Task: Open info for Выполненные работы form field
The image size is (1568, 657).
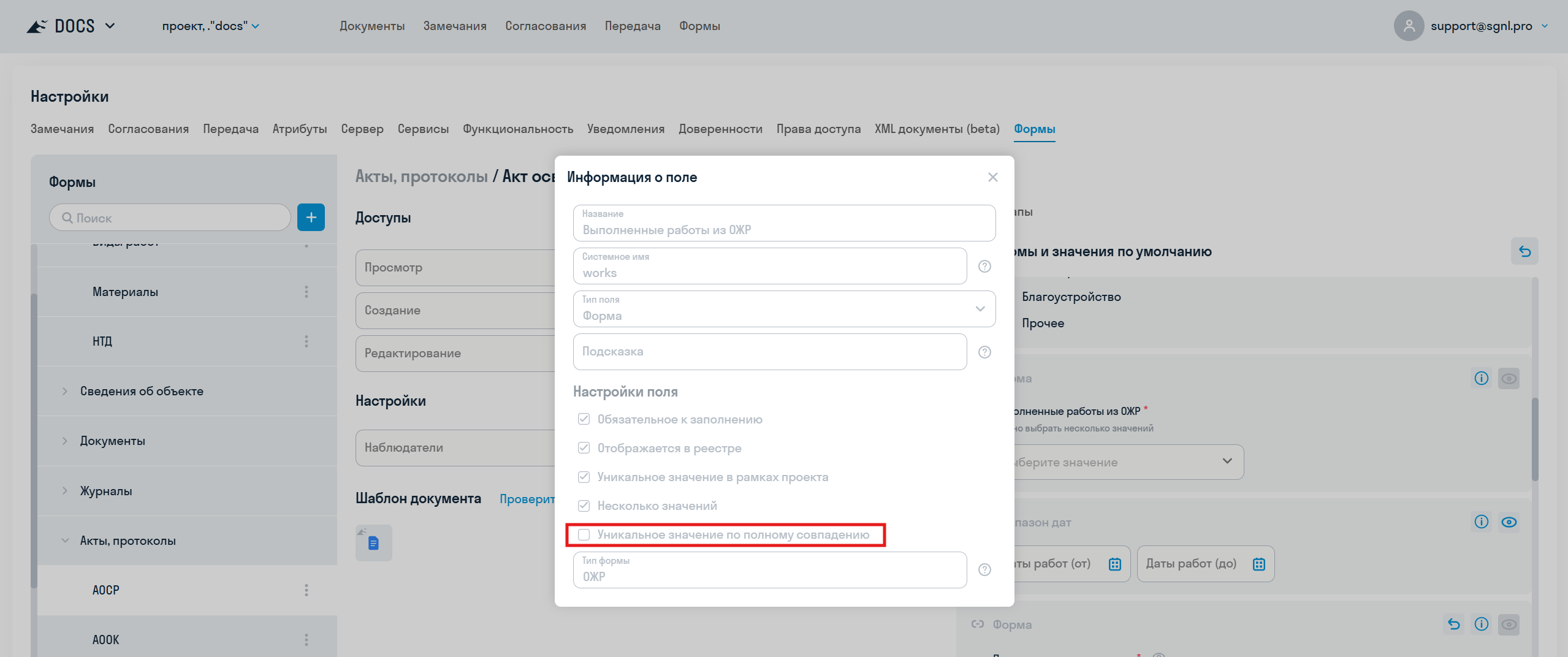Action: pos(1481,378)
